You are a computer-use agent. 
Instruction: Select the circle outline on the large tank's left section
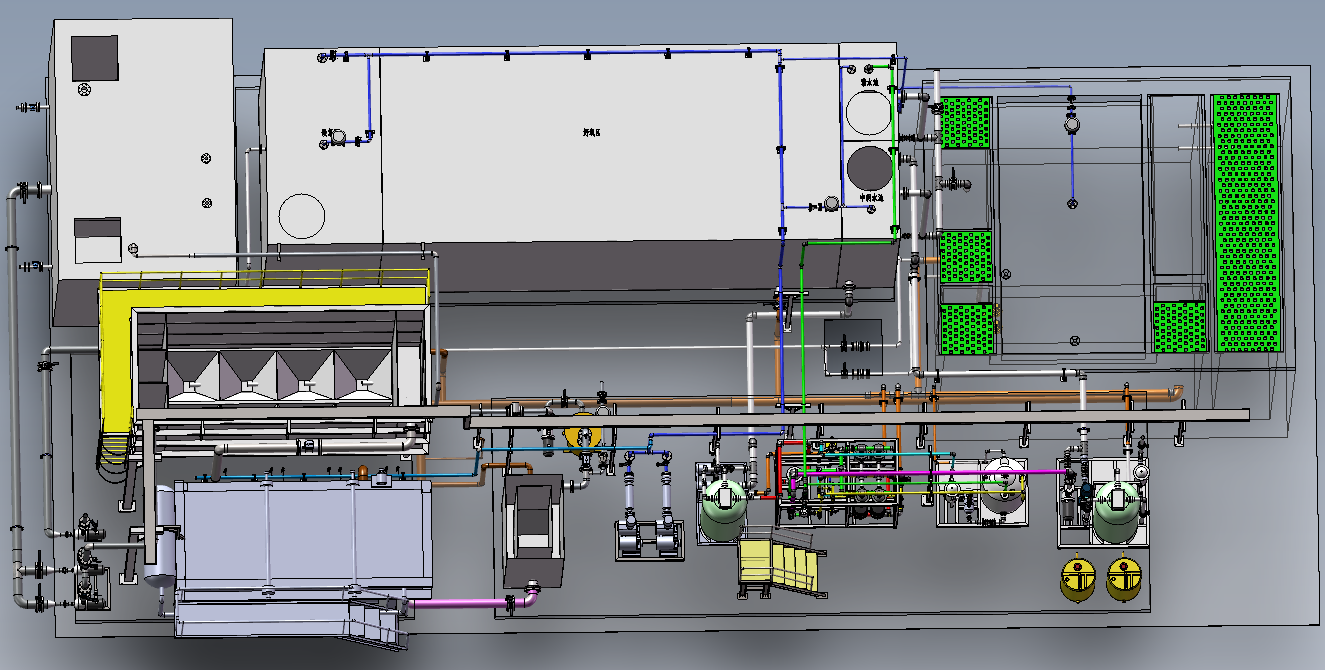[x=302, y=215]
